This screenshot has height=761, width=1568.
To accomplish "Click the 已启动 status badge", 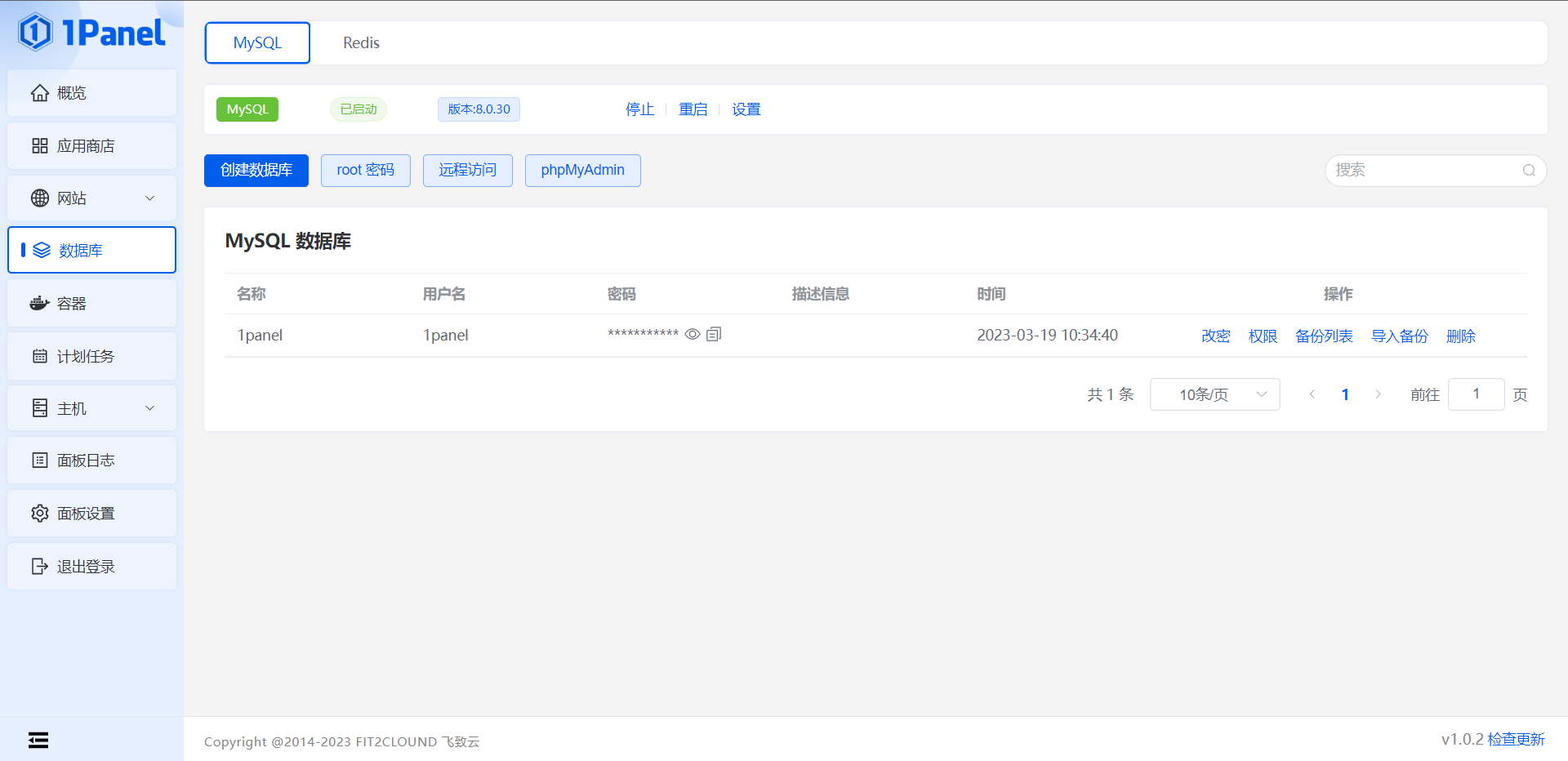I will click(x=359, y=109).
